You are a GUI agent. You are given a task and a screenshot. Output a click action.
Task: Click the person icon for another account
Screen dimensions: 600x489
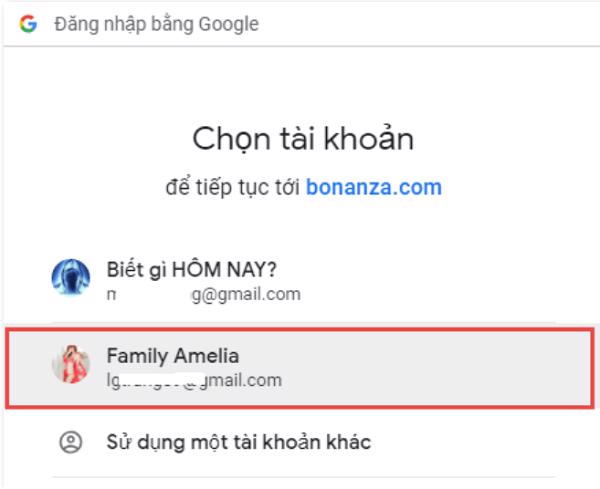[x=70, y=441]
